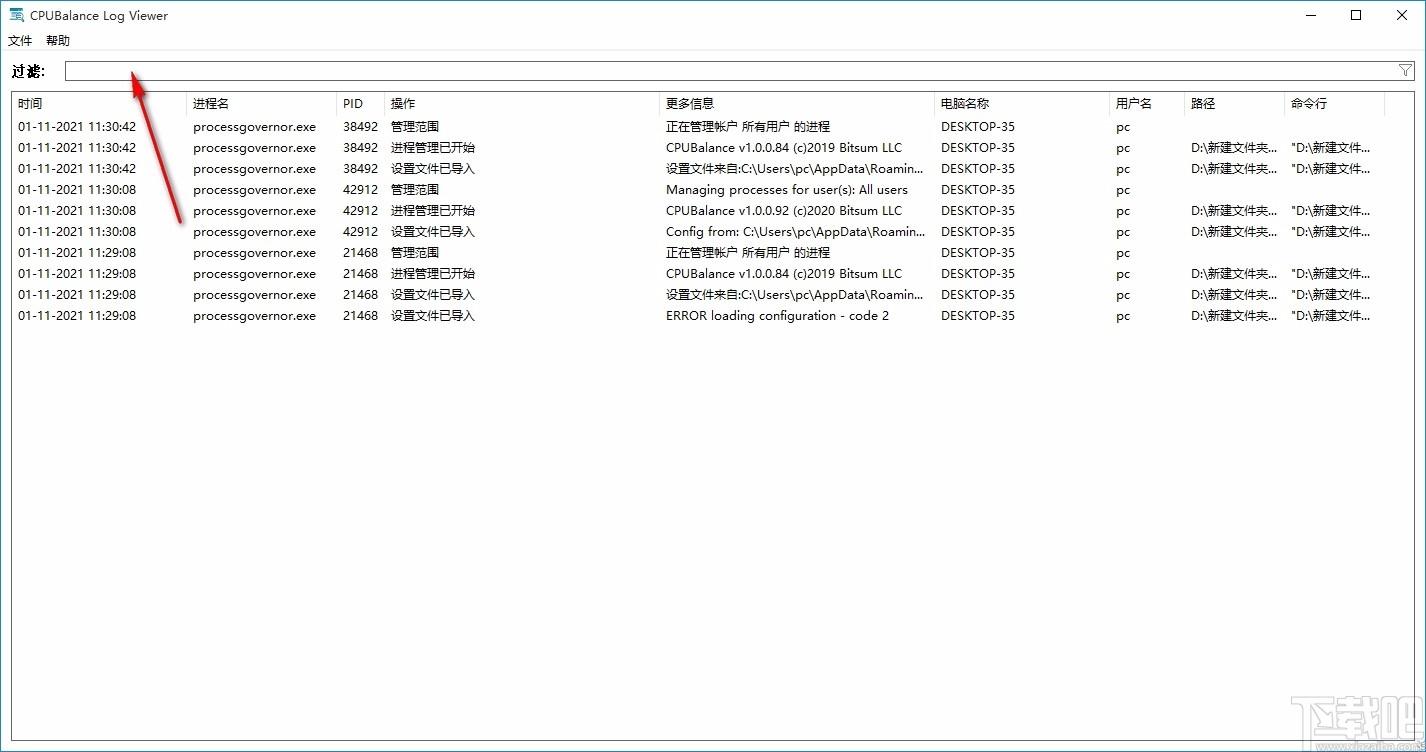Click 管理范围 in the PID 42912 row
The width and height of the screenshot is (1426, 752).
click(415, 190)
